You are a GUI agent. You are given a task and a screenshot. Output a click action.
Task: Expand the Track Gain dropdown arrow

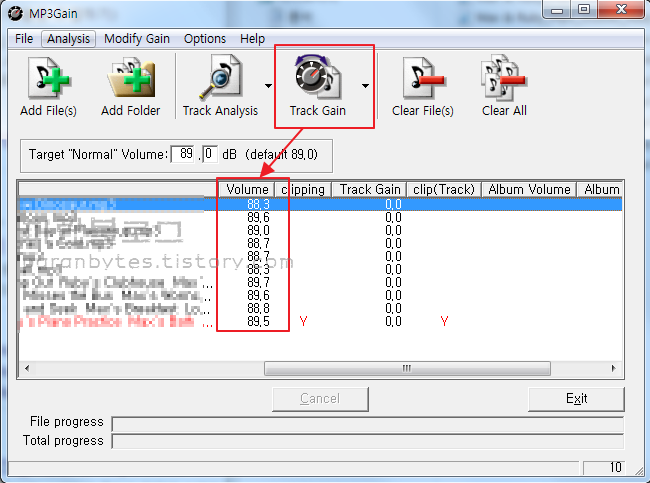click(365, 86)
